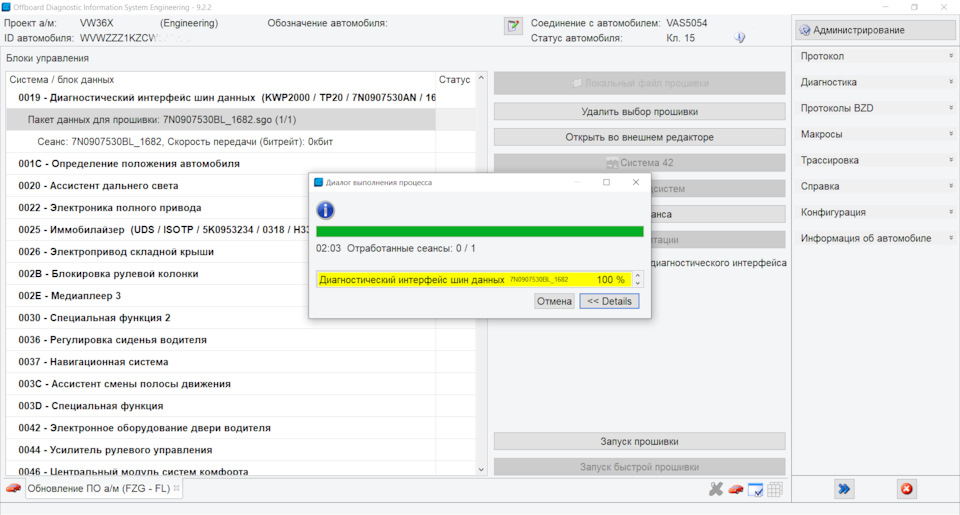Click the VAS5054 connection value text
The image size is (960, 515).
coord(686,23)
